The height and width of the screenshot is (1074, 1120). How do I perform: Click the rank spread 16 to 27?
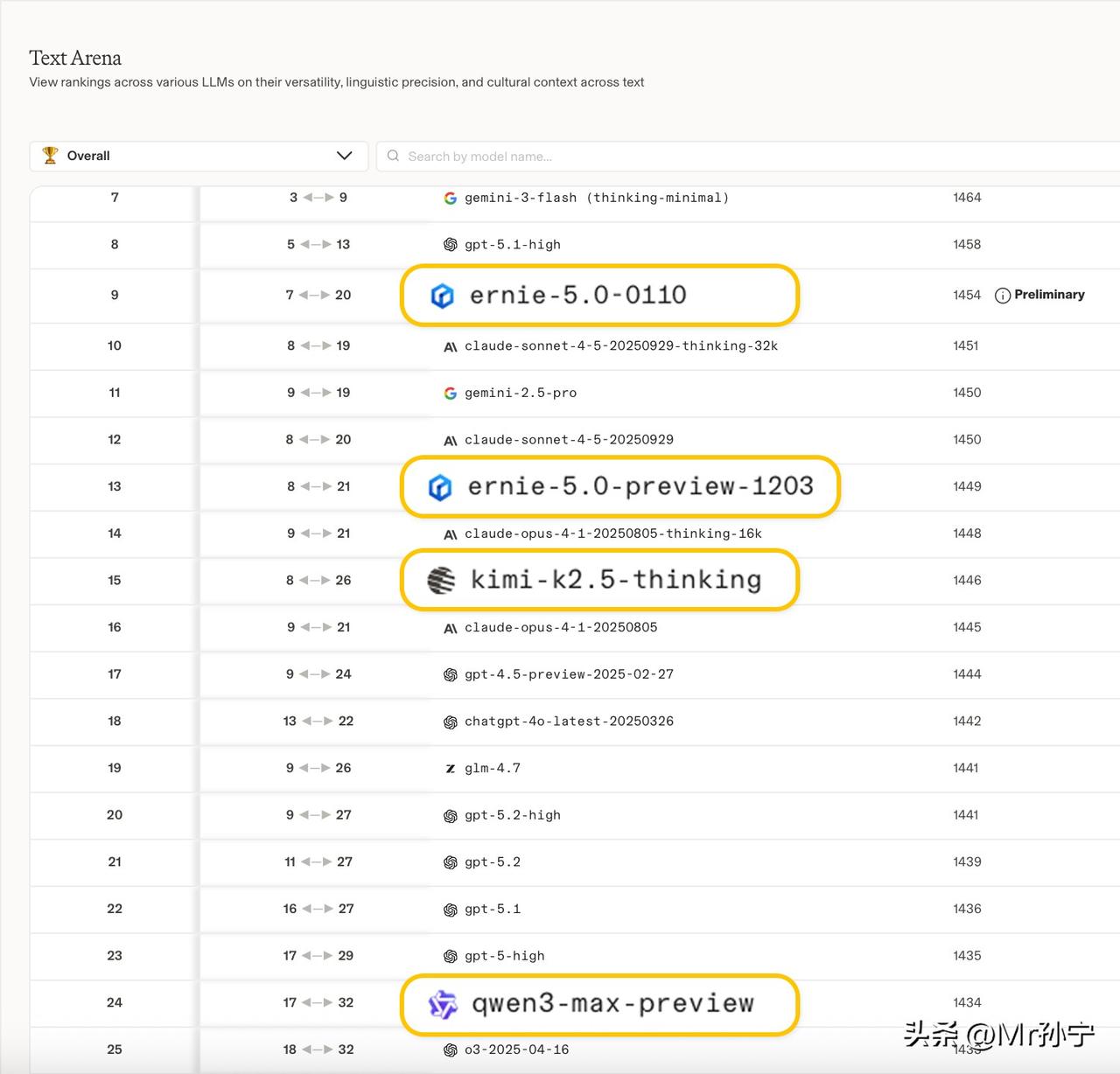[x=318, y=909]
